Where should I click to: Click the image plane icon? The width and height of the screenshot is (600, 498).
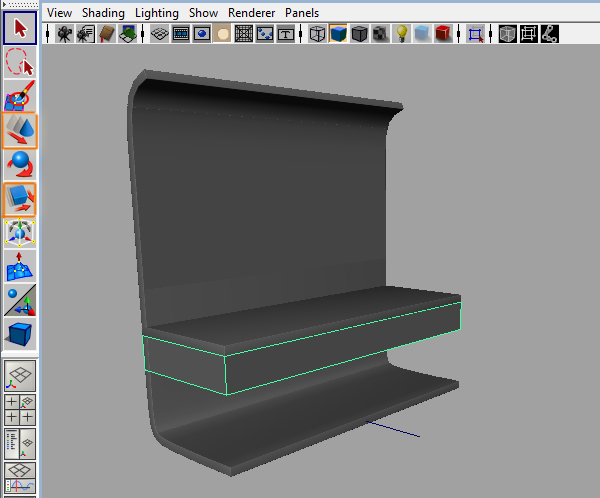128,34
